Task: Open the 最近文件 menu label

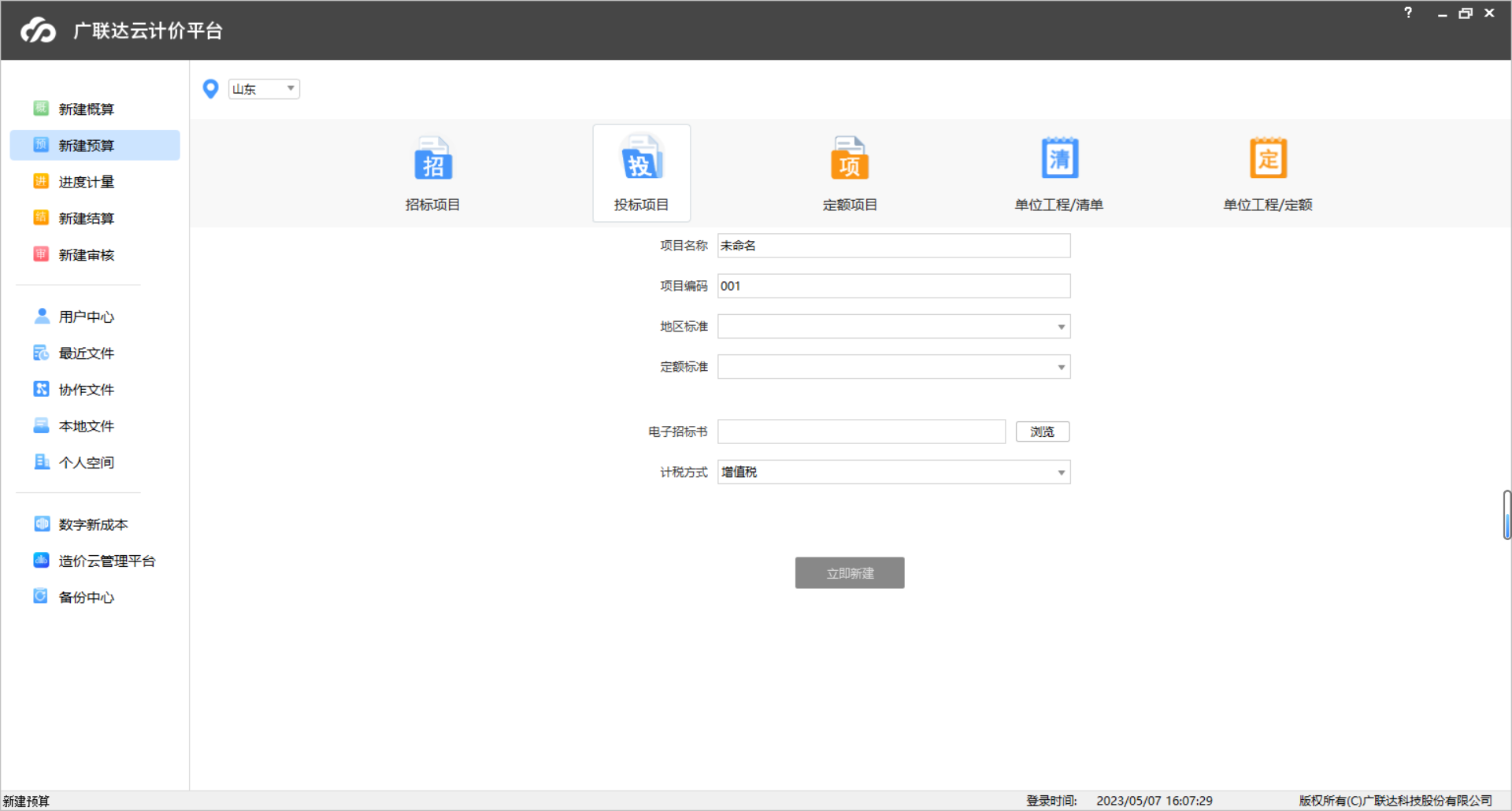Action: pyautogui.click(x=87, y=354)
